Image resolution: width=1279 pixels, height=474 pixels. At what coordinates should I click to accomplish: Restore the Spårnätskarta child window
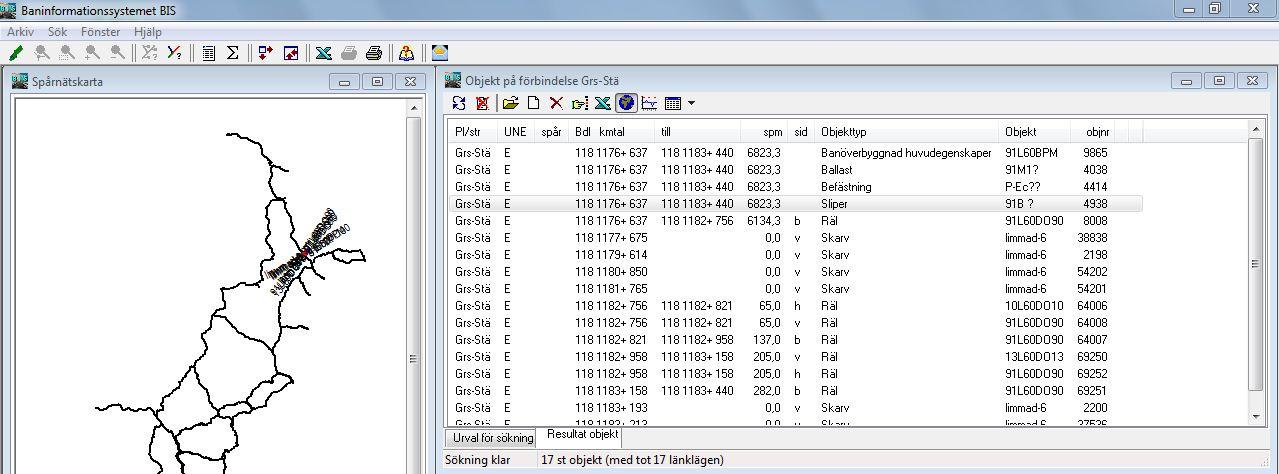pos(377,82)
